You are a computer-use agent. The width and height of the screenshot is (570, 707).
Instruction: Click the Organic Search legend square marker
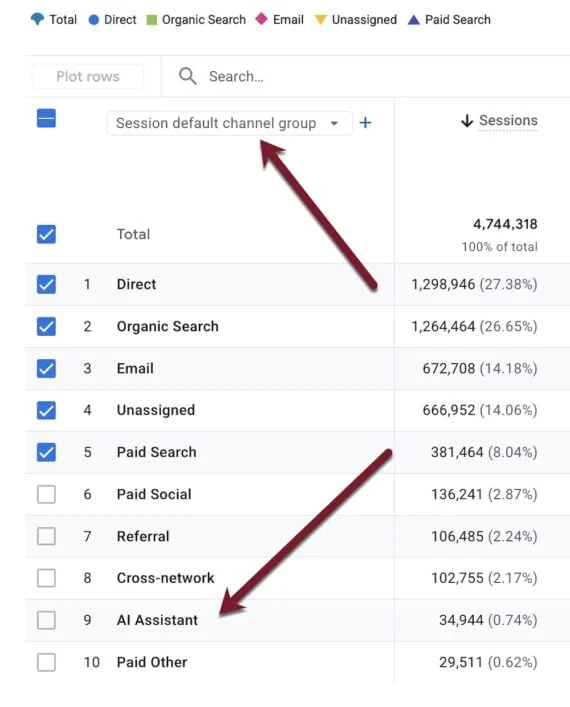[152, 20]
